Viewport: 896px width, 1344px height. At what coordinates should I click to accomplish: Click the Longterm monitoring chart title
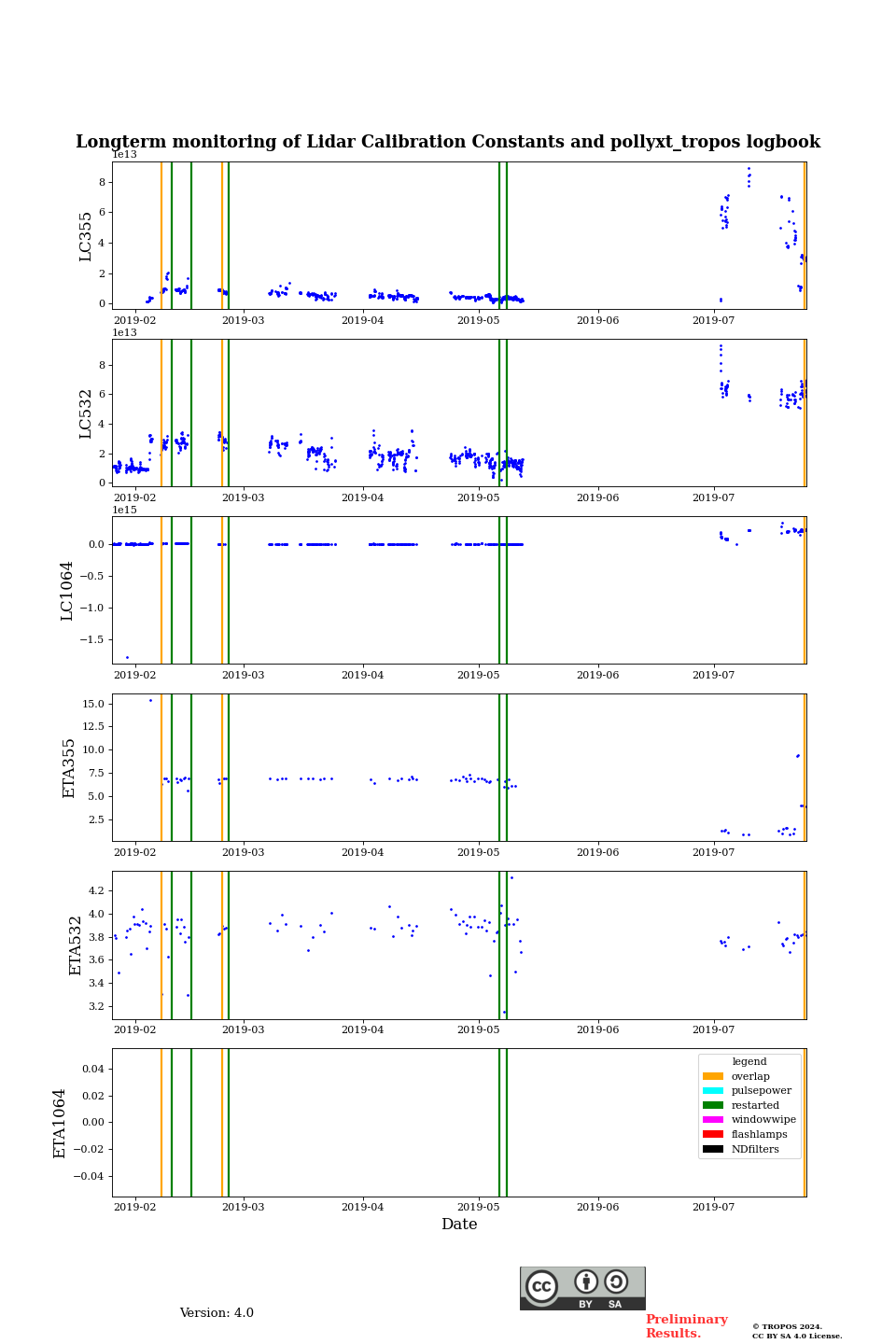(x=448, y=142)
